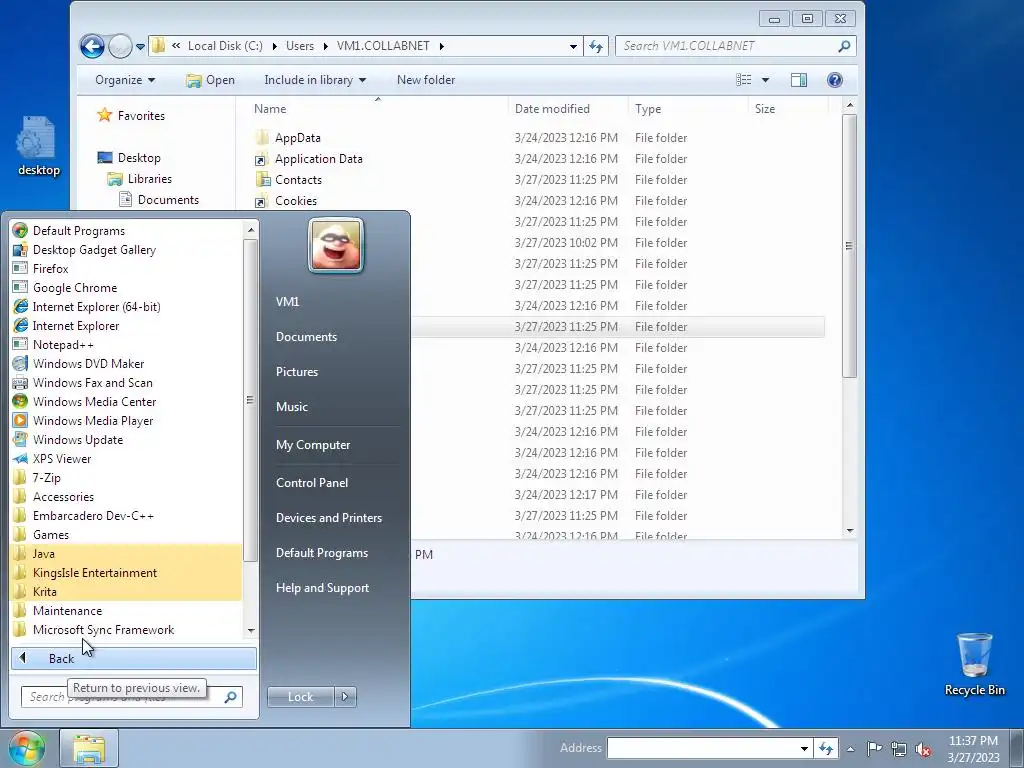Select the Recycle Bin desktop icon

coord(974,664)
